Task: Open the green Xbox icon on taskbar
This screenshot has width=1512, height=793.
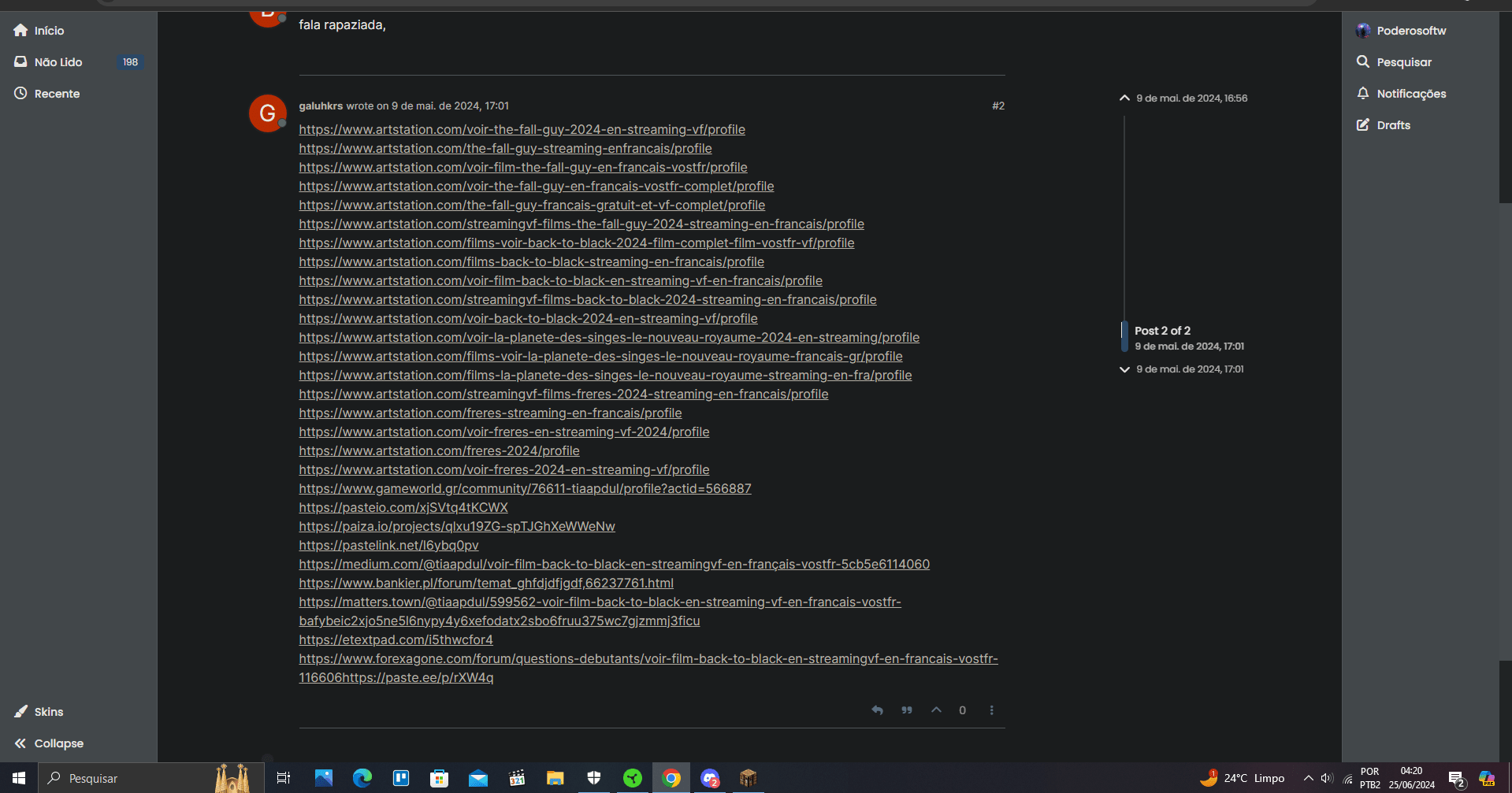Action: 633,778
